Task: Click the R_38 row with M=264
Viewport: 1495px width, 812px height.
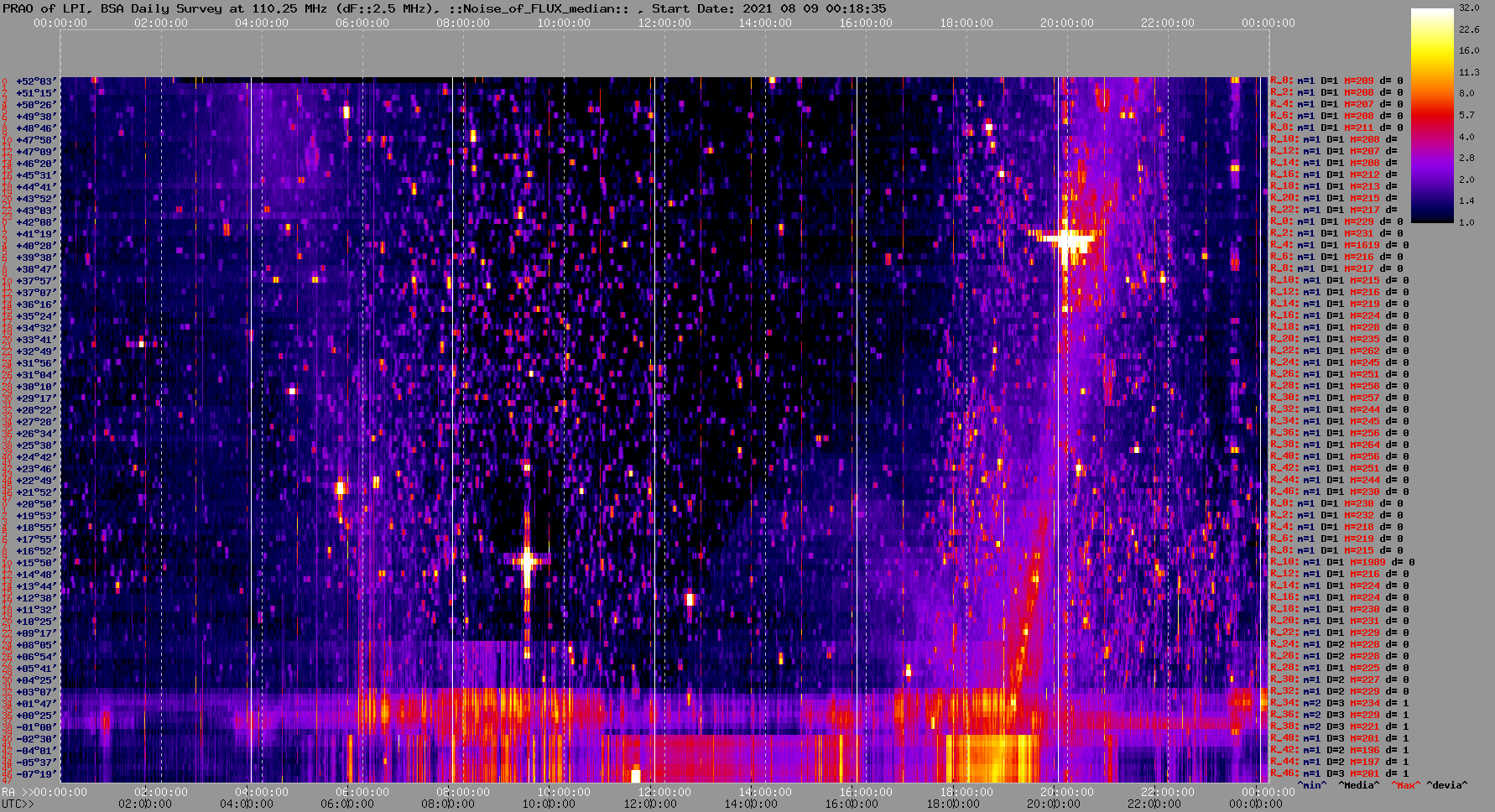Action: pyautogui.click(x=1339, y=445)
